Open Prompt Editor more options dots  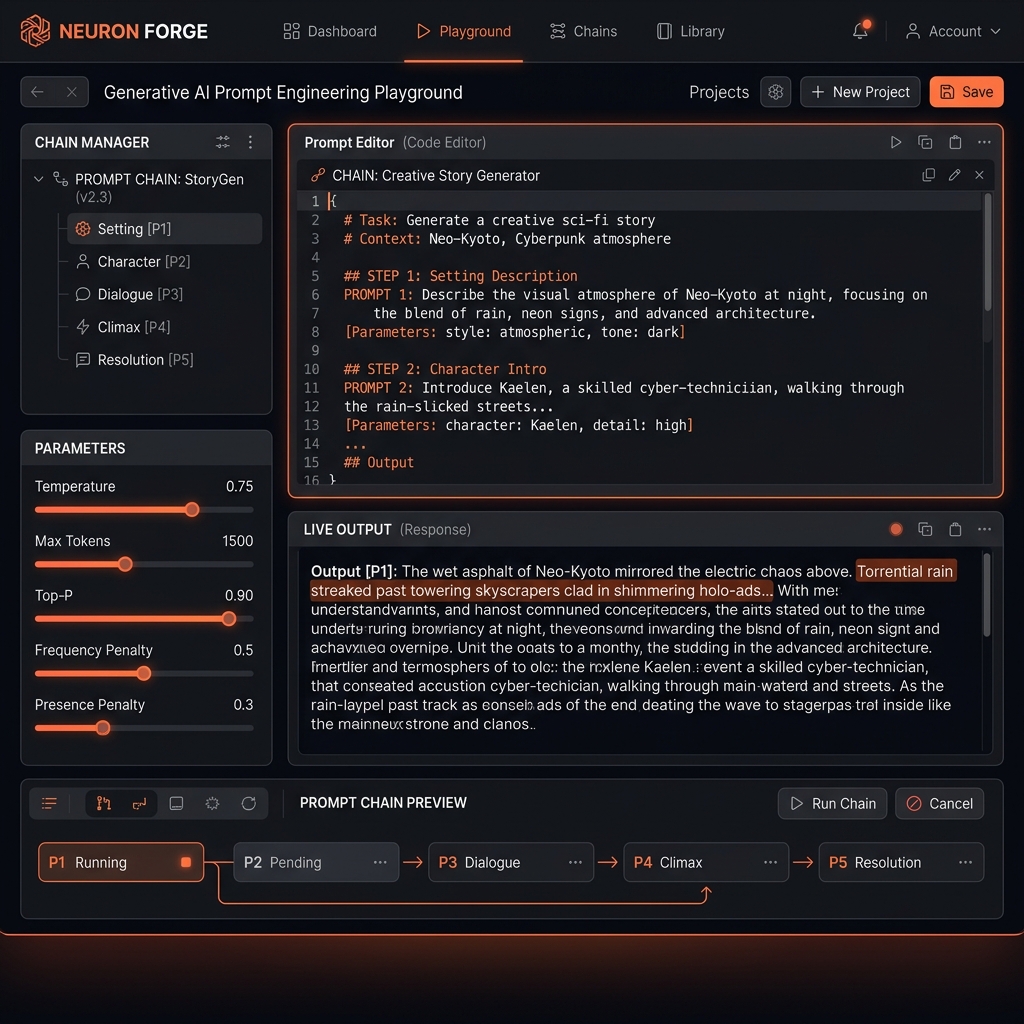[x=984, y=142]
